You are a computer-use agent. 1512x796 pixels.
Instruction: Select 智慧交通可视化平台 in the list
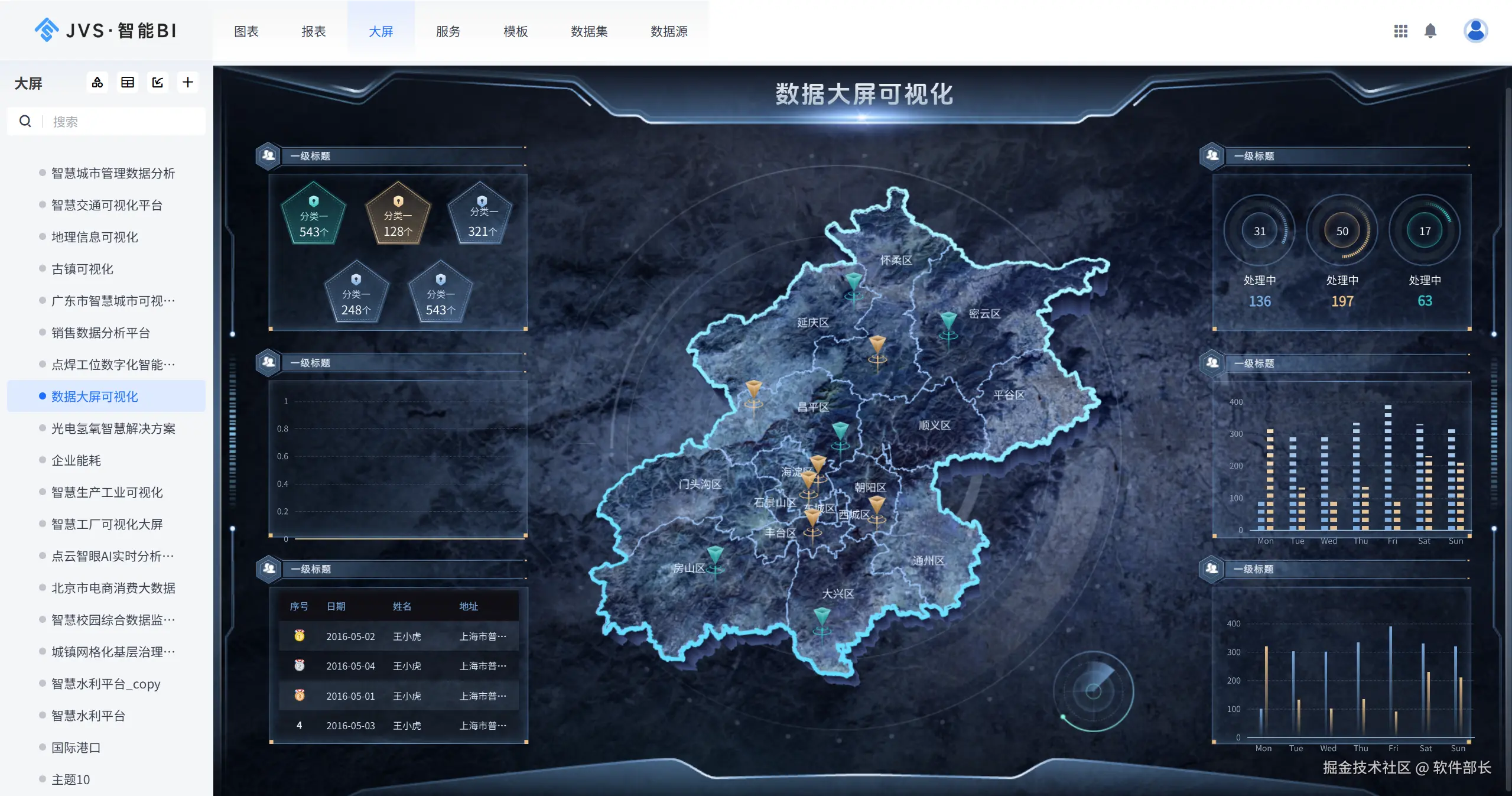coord(106,205)
